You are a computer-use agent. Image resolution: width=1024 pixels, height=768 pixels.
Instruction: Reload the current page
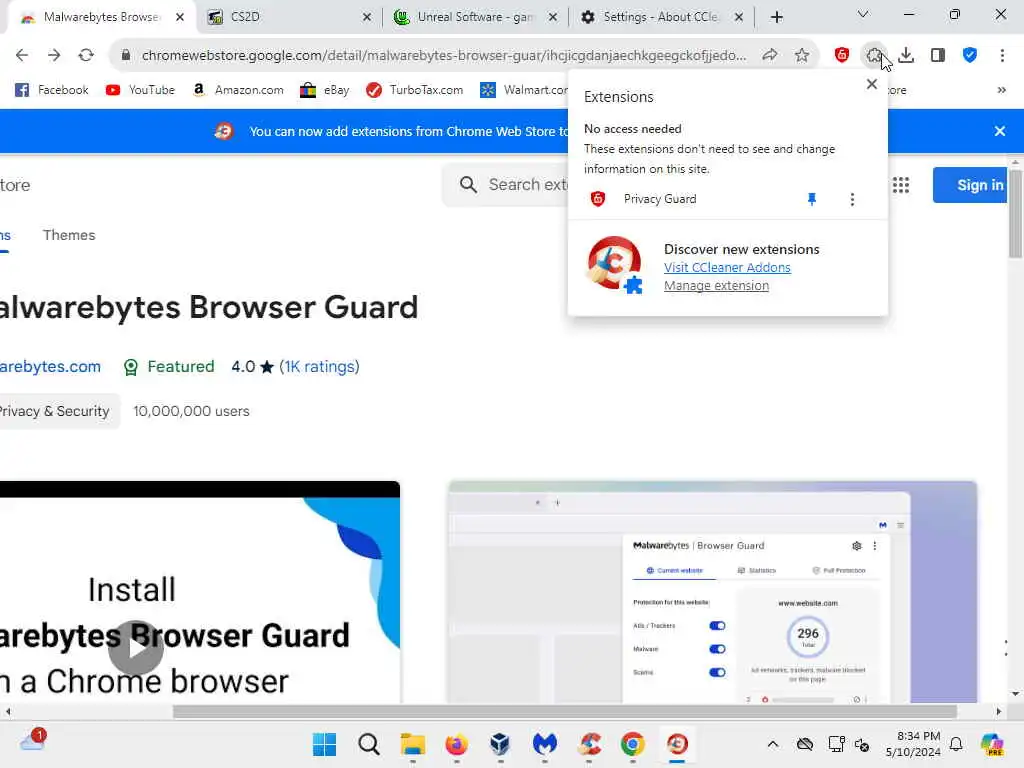coord(86,56)
